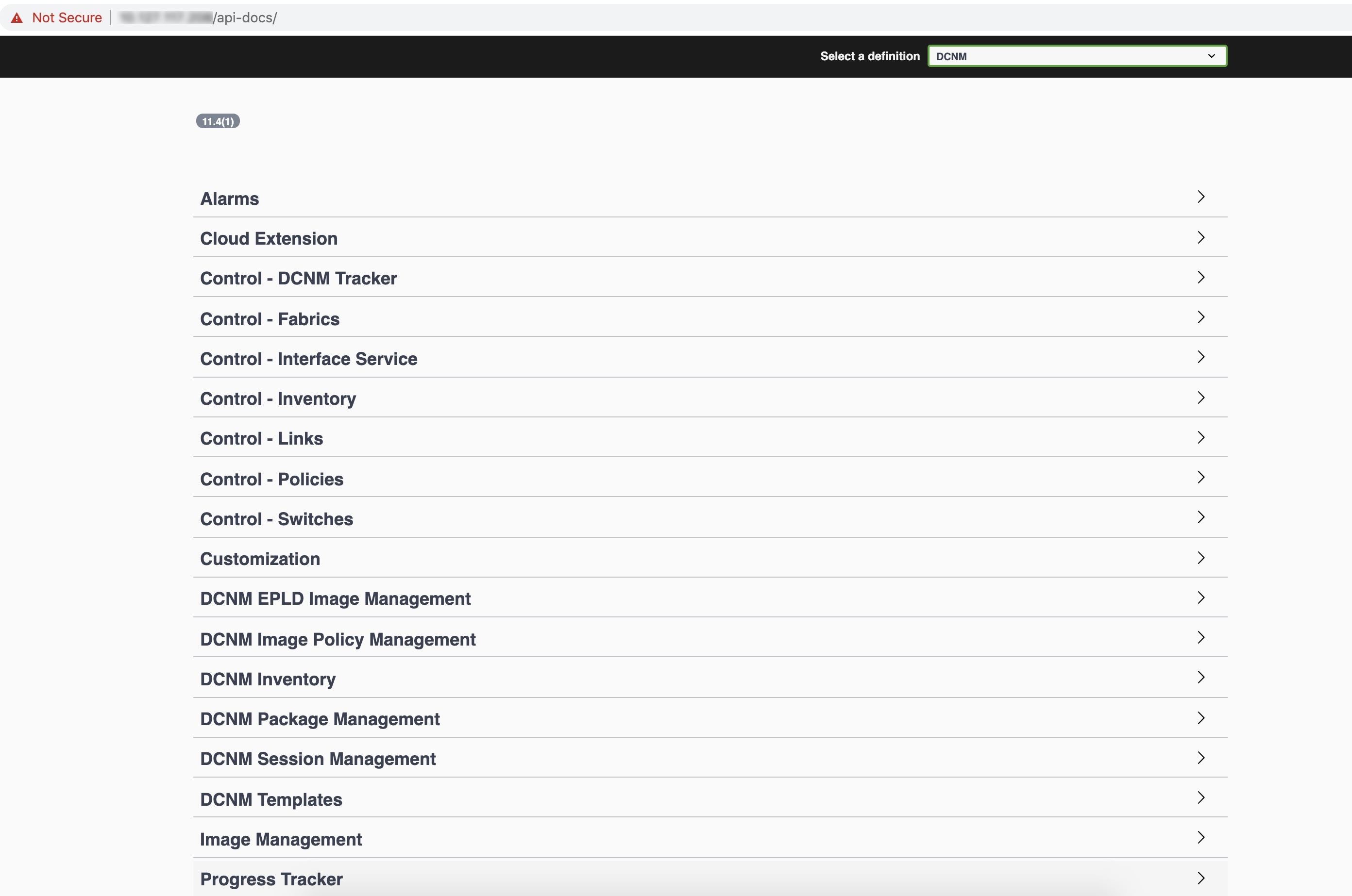Screen dimensions: 1352x896
Task: Expand Image Management chevron
Action: click(1201, 838)
